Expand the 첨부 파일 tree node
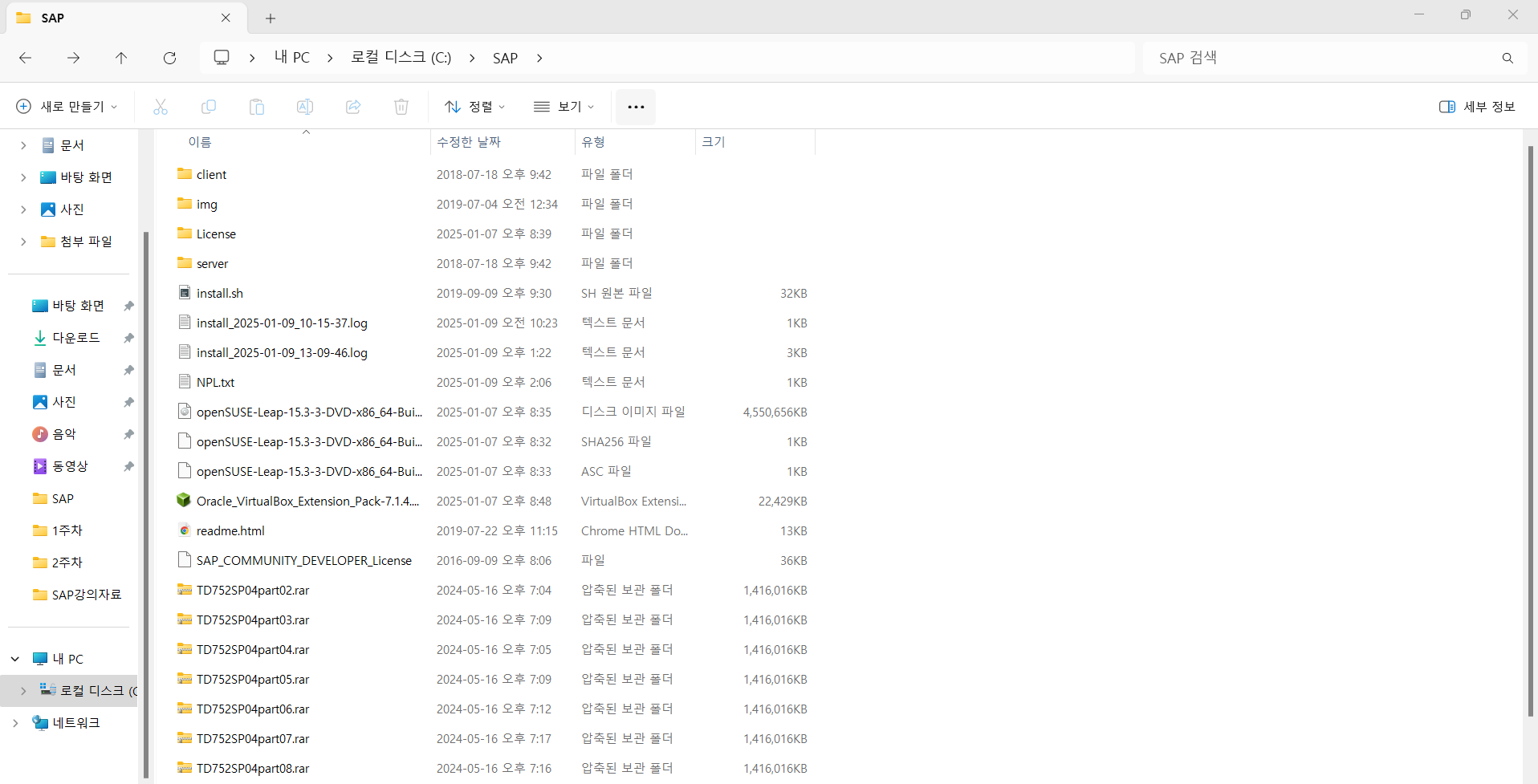The height and width of the screenshot is (784, 1538). 23,242
